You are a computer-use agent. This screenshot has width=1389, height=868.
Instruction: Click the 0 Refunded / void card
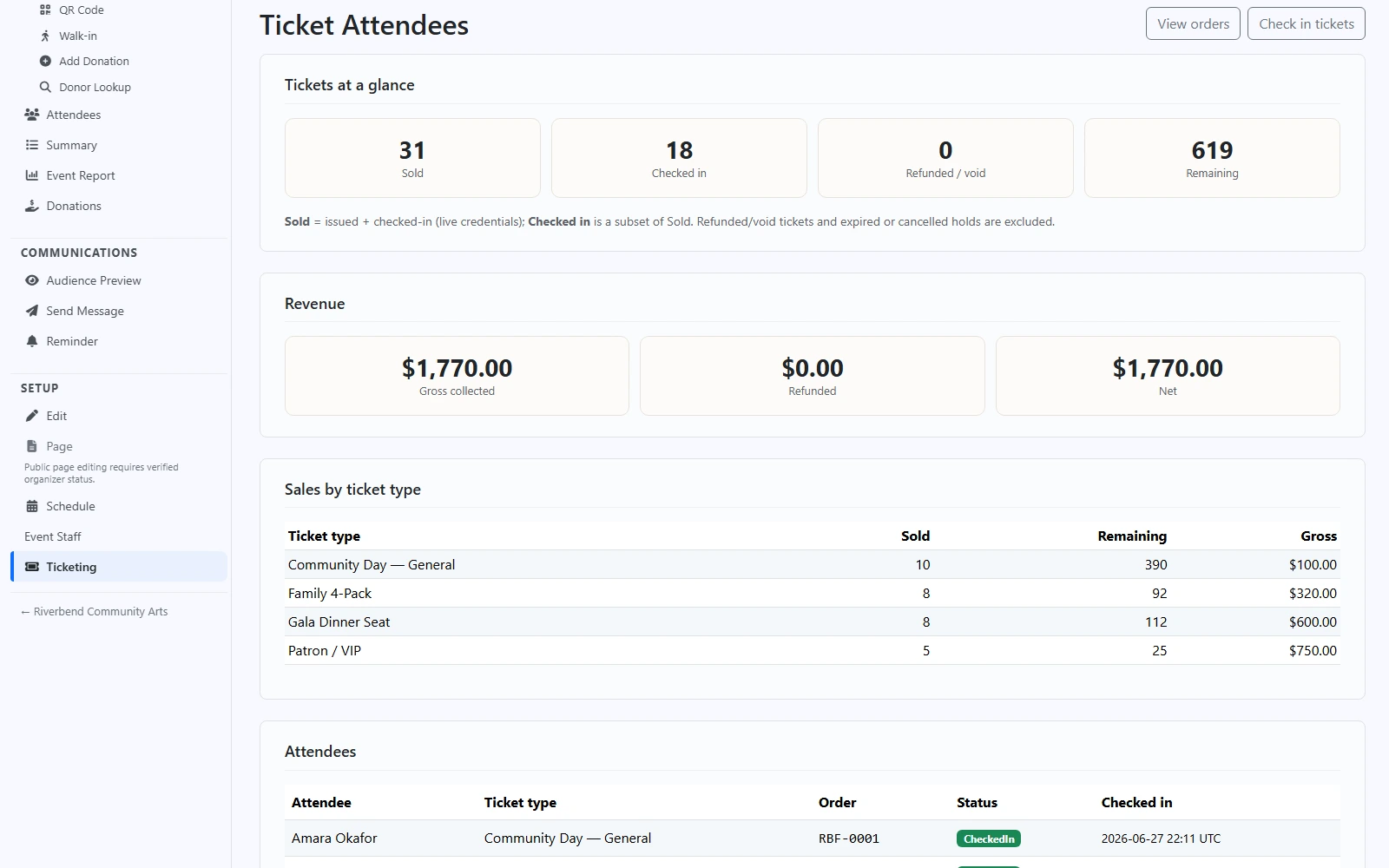pyautogui.click(x=945, y=158)
